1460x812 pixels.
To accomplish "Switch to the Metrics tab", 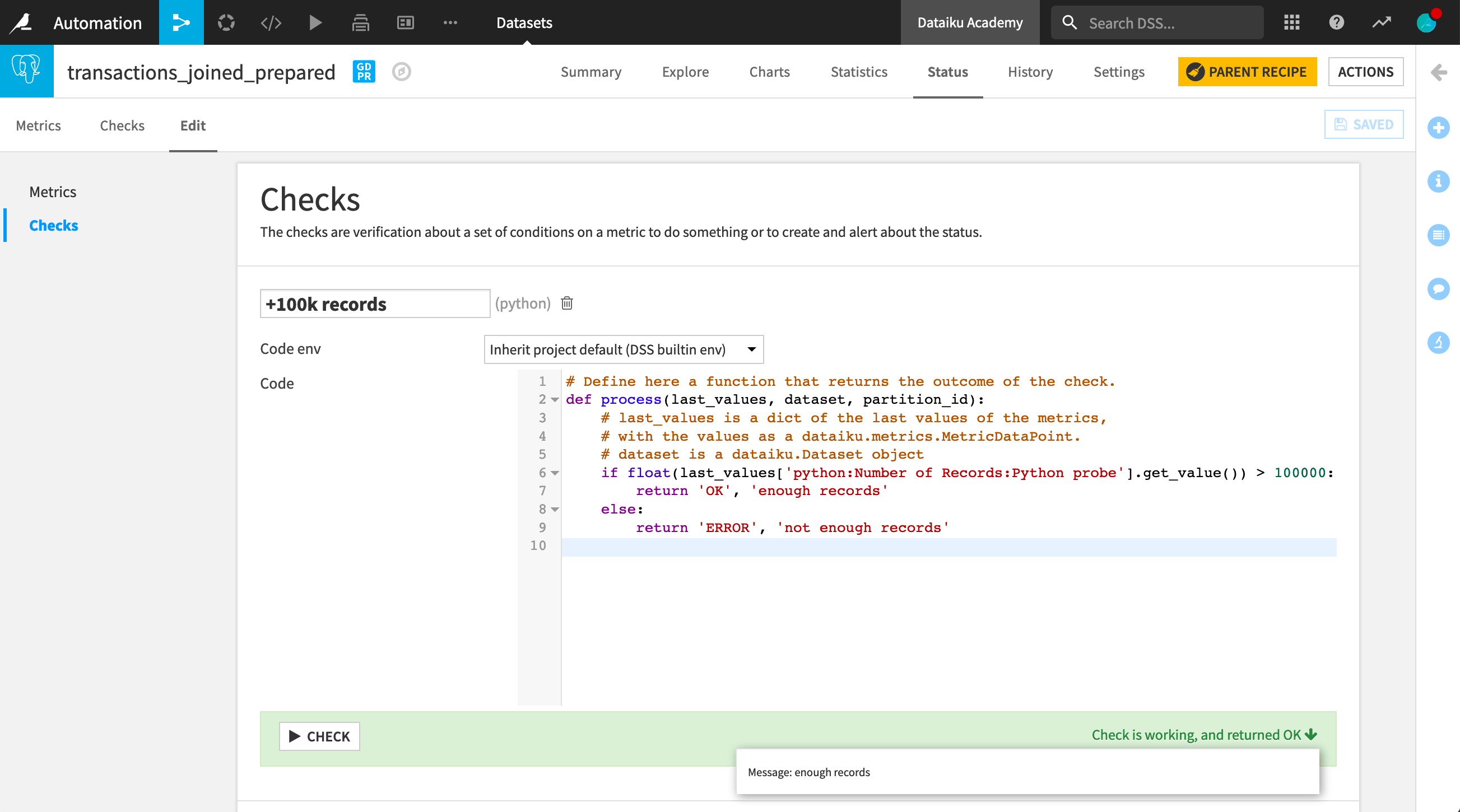I will tap(52, 191).
